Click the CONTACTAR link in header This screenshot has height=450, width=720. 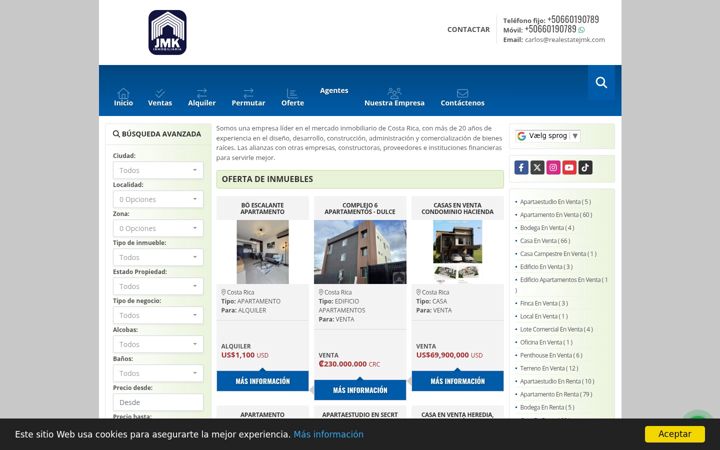(468, 29)
